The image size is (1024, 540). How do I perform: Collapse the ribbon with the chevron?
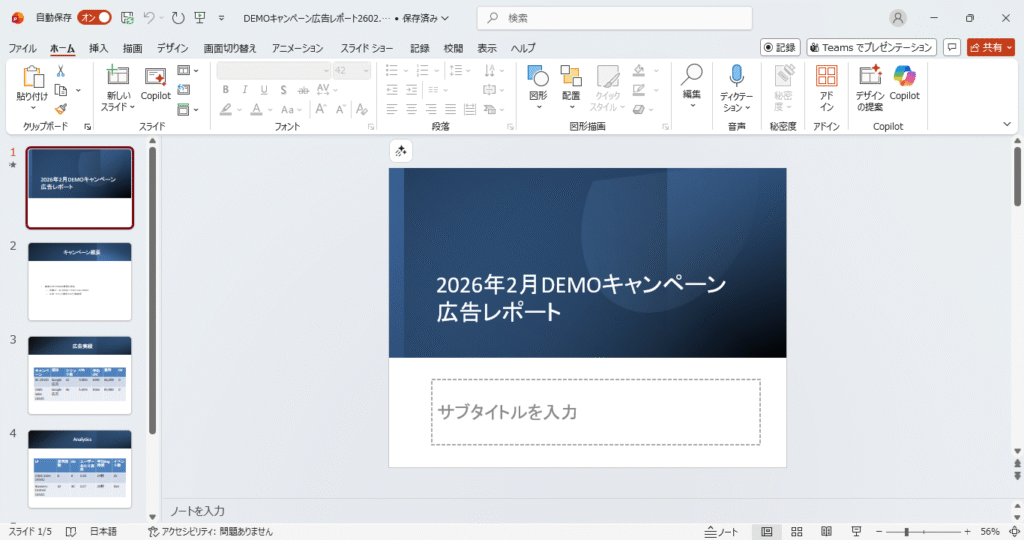pyautogui.click(x=1007, y=125)
